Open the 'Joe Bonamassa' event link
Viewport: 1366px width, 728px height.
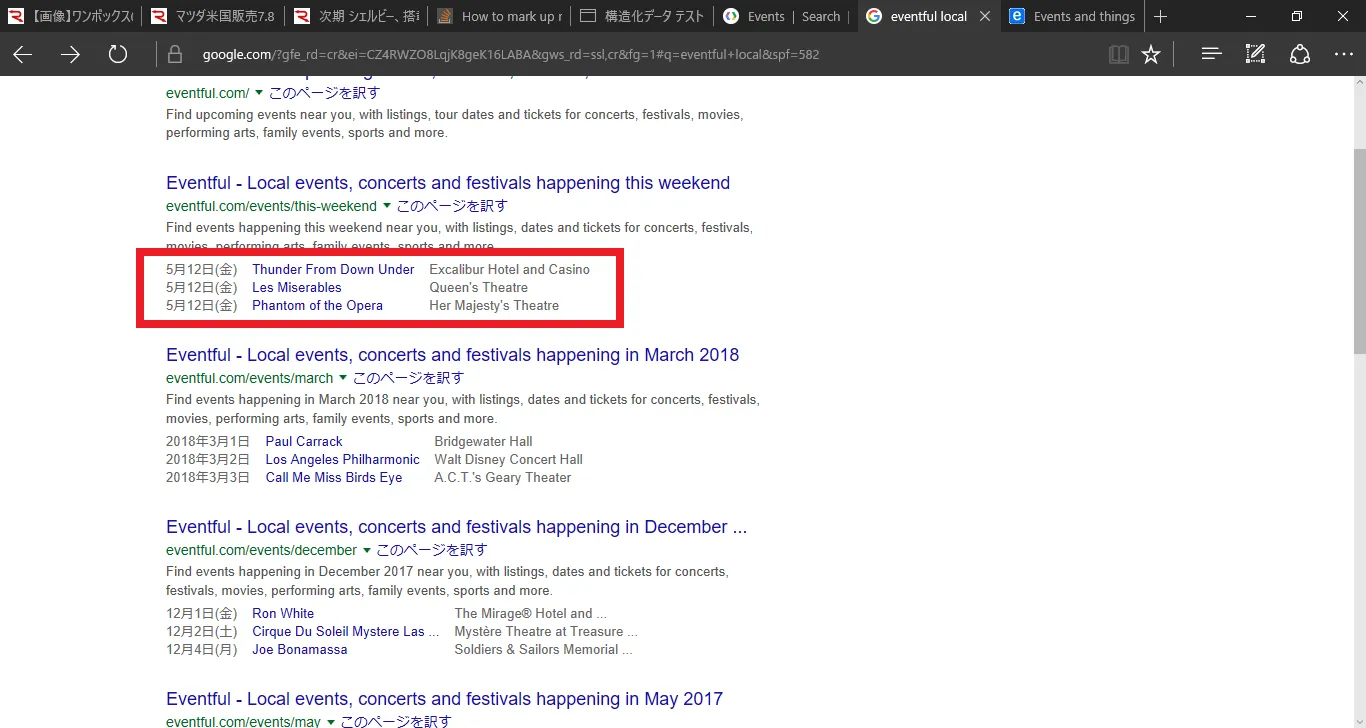[300, 649]
